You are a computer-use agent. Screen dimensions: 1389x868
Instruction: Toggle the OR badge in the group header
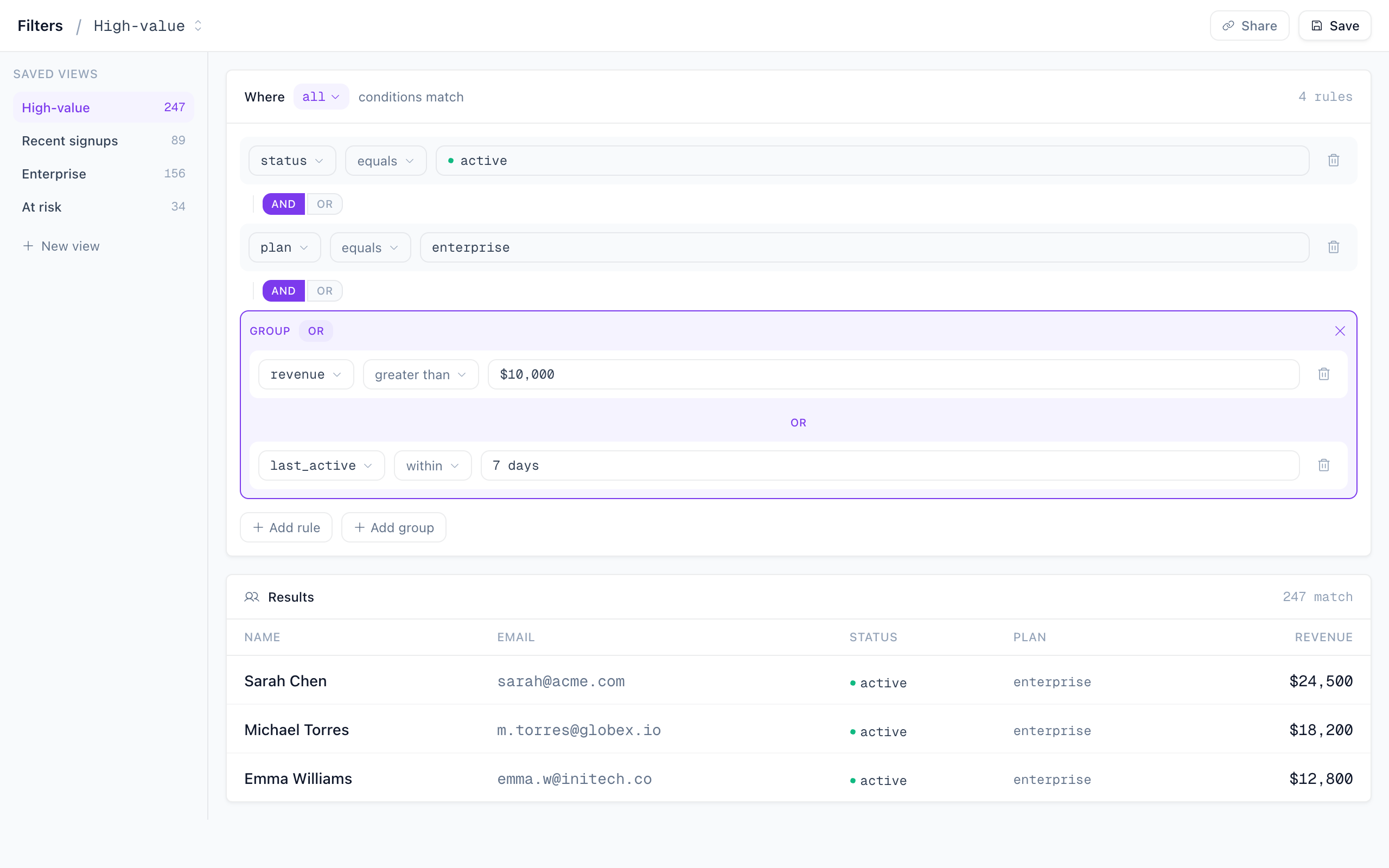coord(316,331)
